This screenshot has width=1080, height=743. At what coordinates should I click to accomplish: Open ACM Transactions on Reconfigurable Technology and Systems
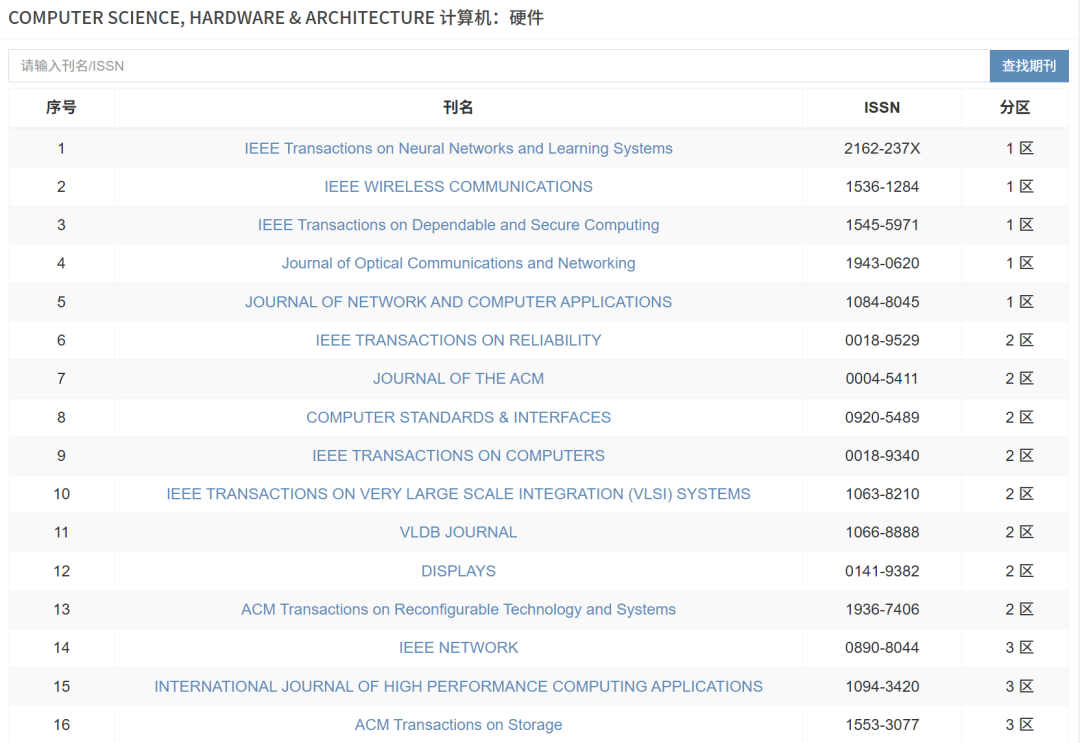click(458, 609)
